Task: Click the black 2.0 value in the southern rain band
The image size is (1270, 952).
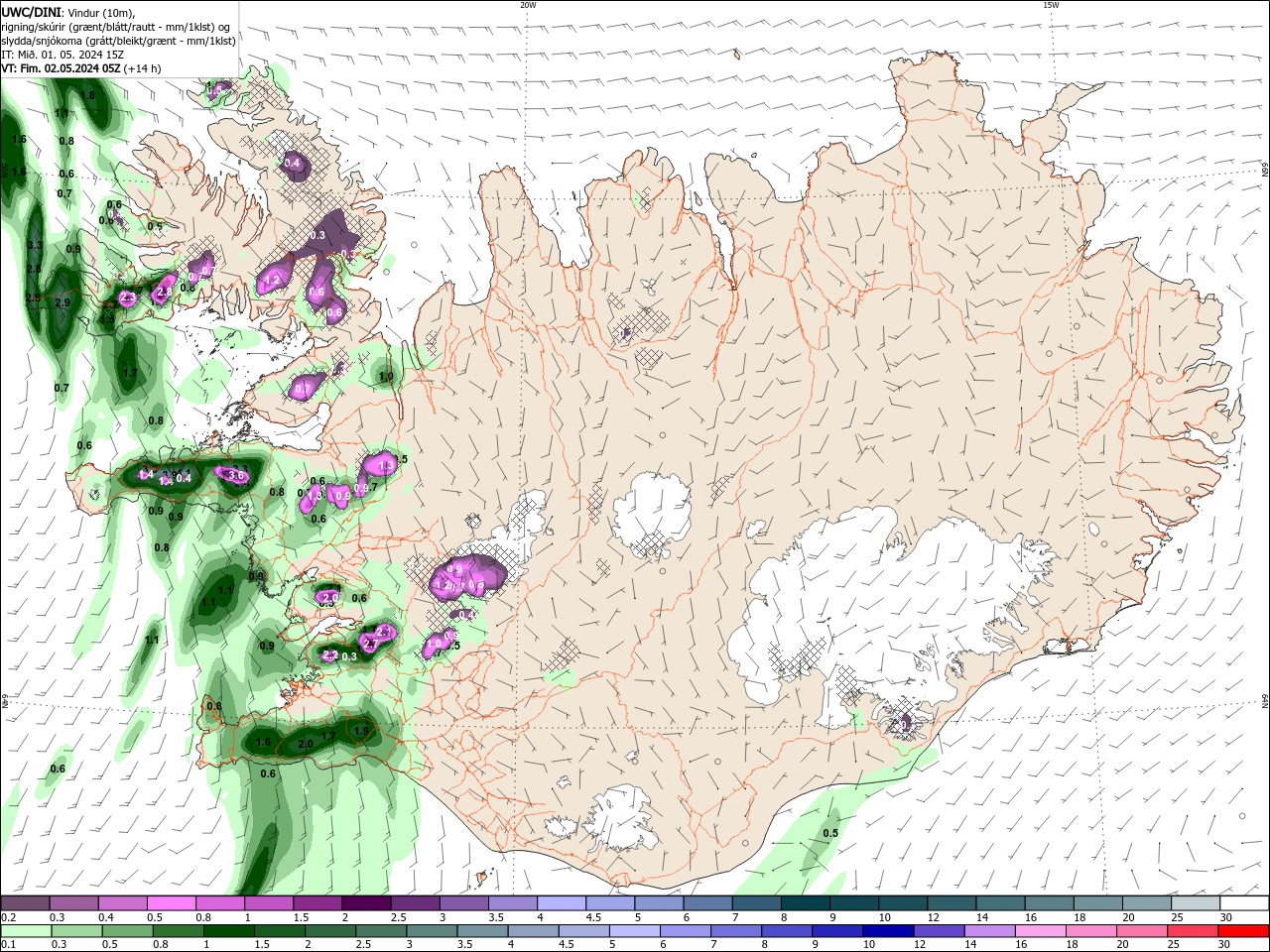Action: coord(305,745)
